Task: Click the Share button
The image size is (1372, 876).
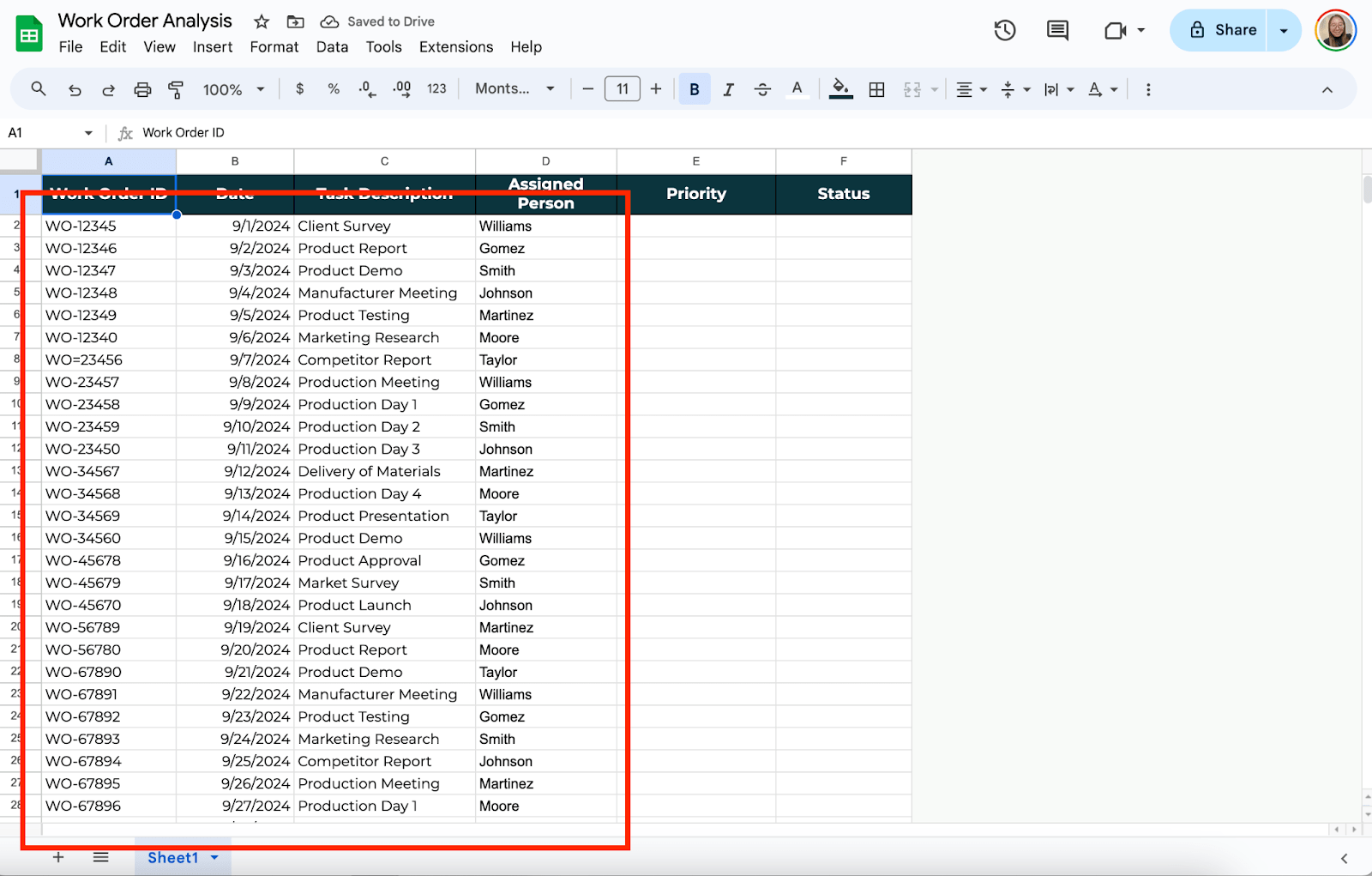Action: click(1223, 30)
